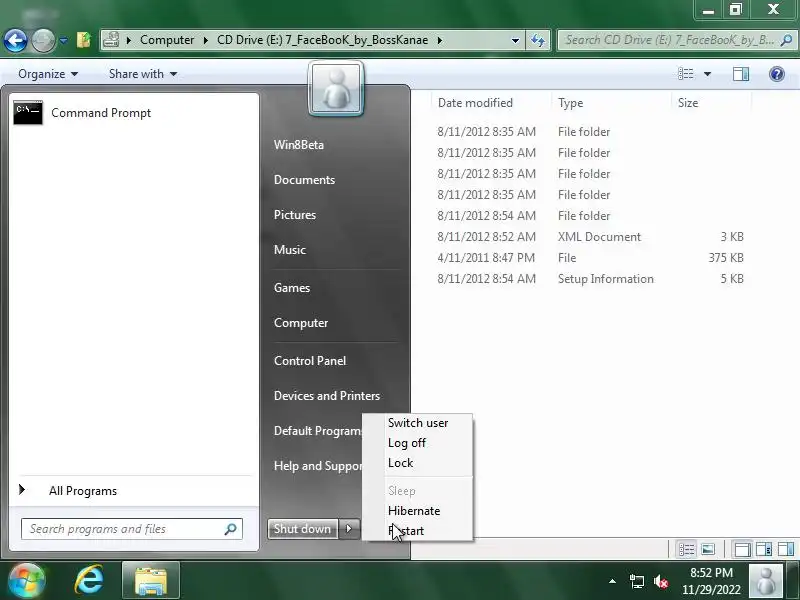Click the muted volume tray icon
The height and width of the screenshot is (600, 800).
(x=661, y=581)
